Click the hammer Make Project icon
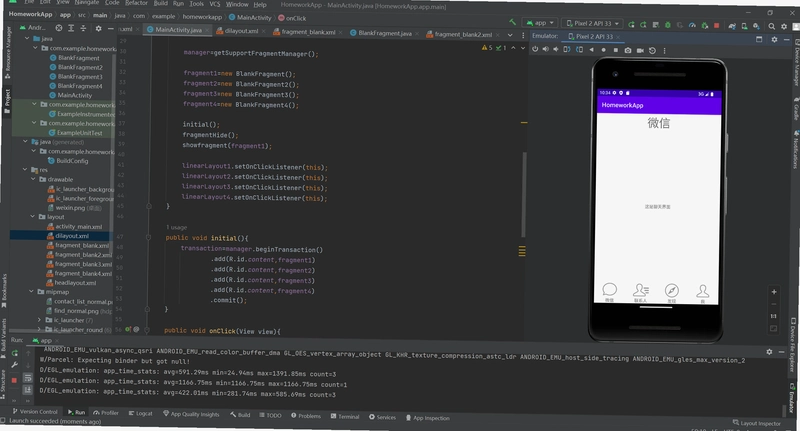This screenshot has height=431, width=800. pyautogui.click(x=512, y=22)
